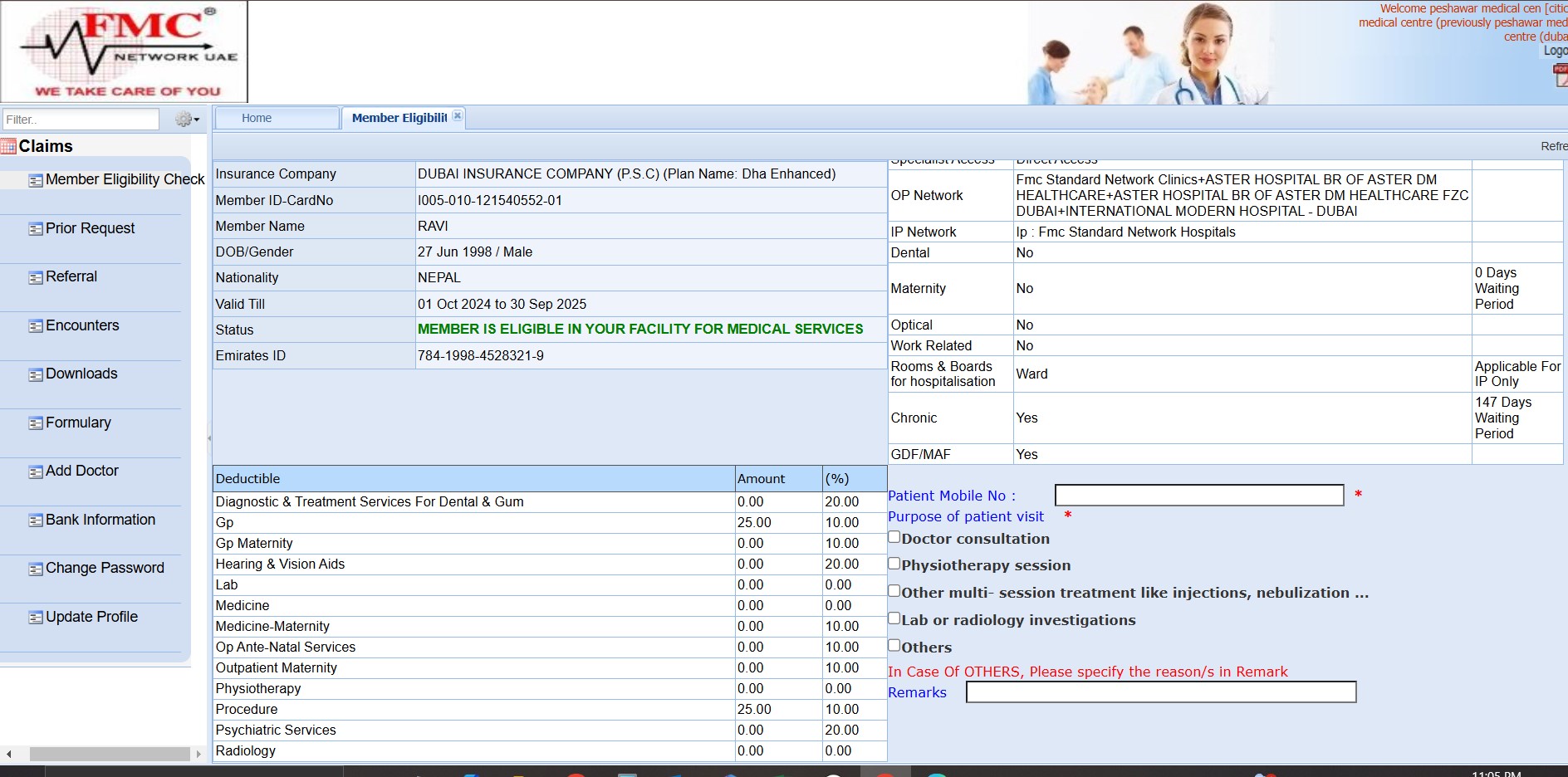
Task: Collapse the sidebar using the splitter arrow
Action: [x=209, y=437]
